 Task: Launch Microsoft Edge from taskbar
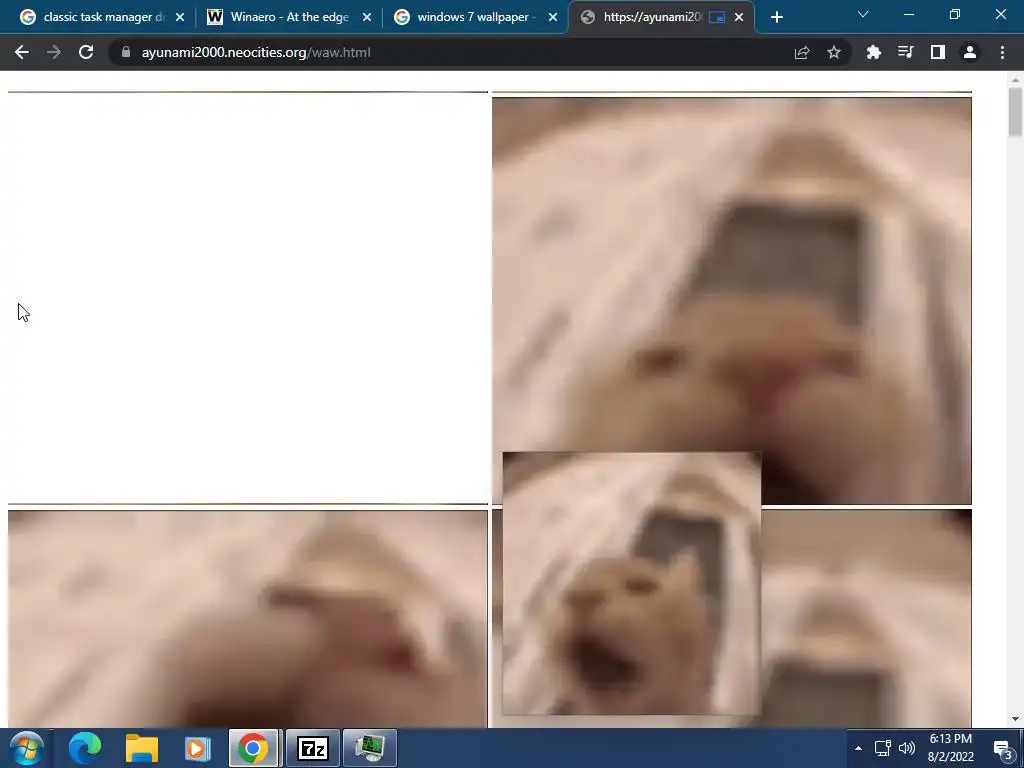(x=85, y=748)
